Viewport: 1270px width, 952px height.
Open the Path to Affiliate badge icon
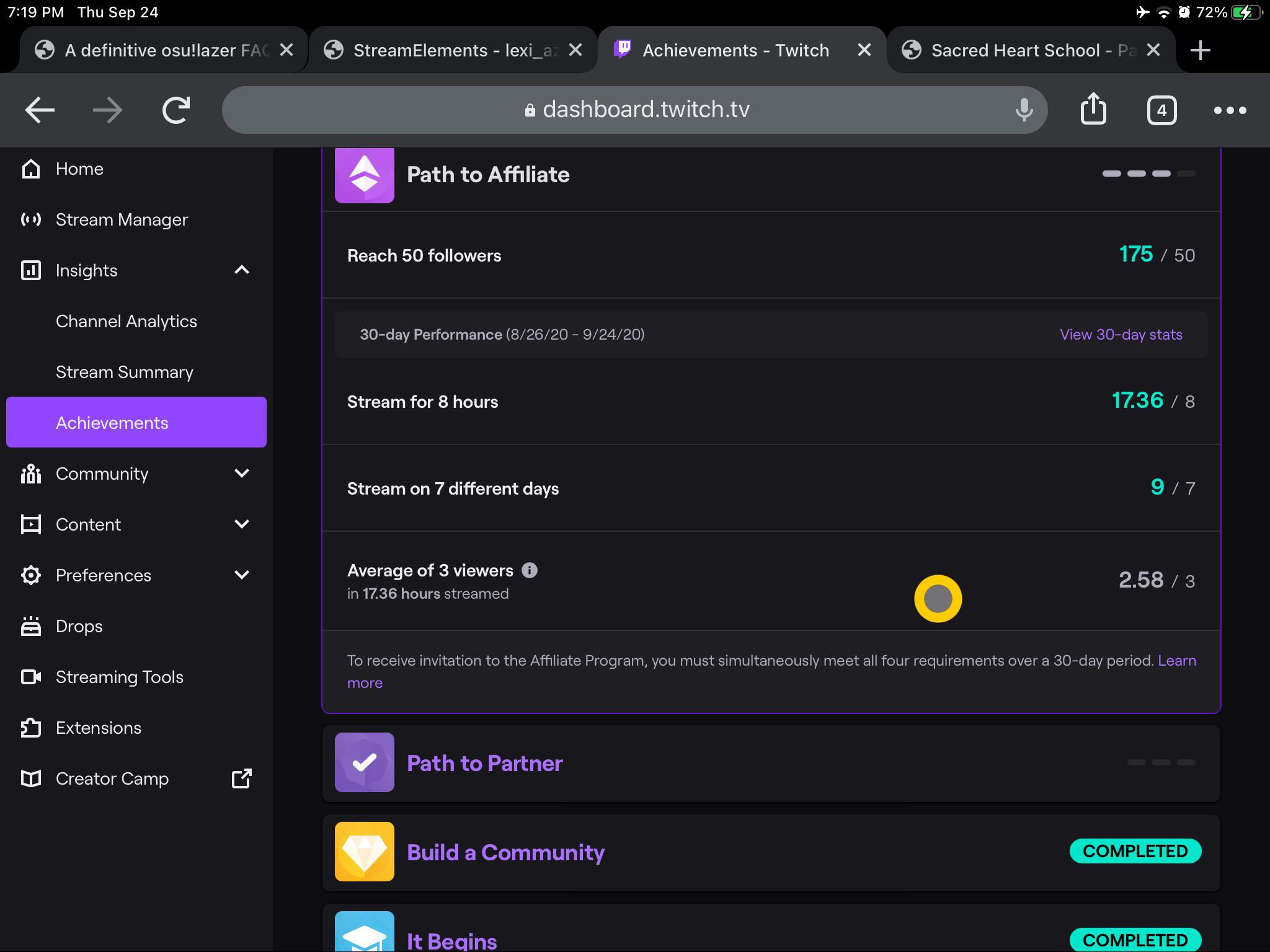click(364, 174)
